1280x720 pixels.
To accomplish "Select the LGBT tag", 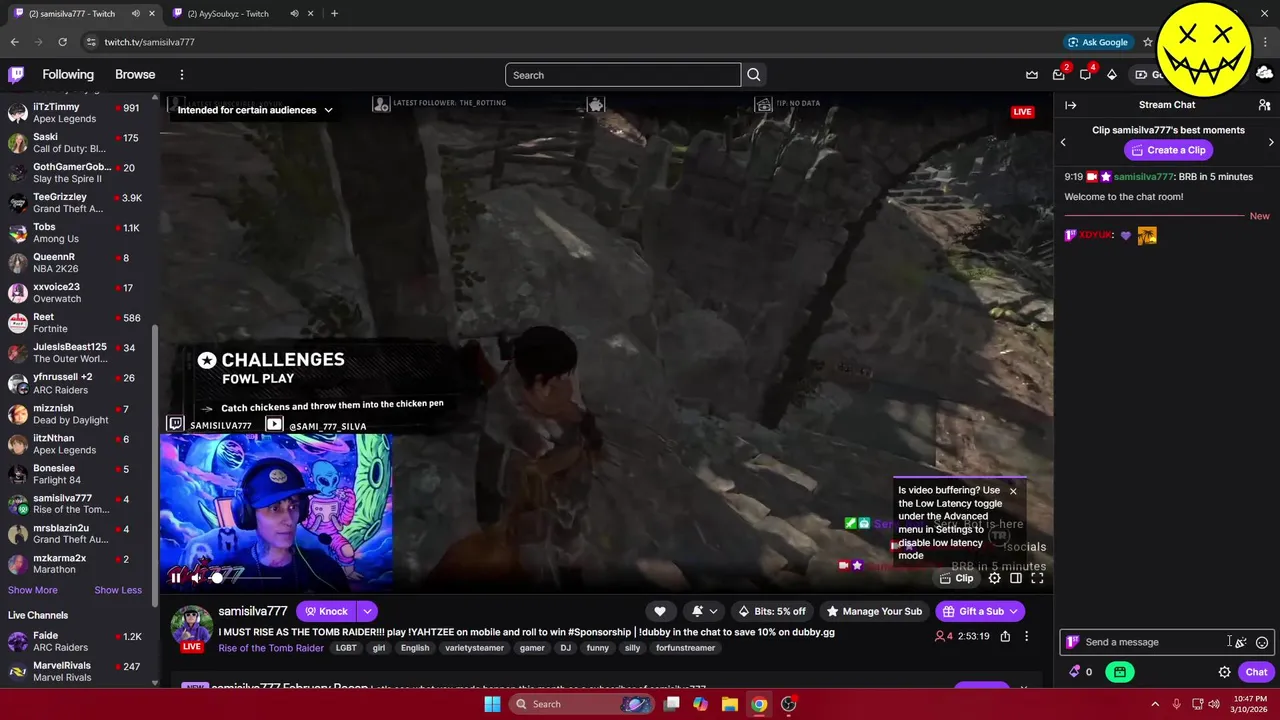I will (x=346, y=648).
